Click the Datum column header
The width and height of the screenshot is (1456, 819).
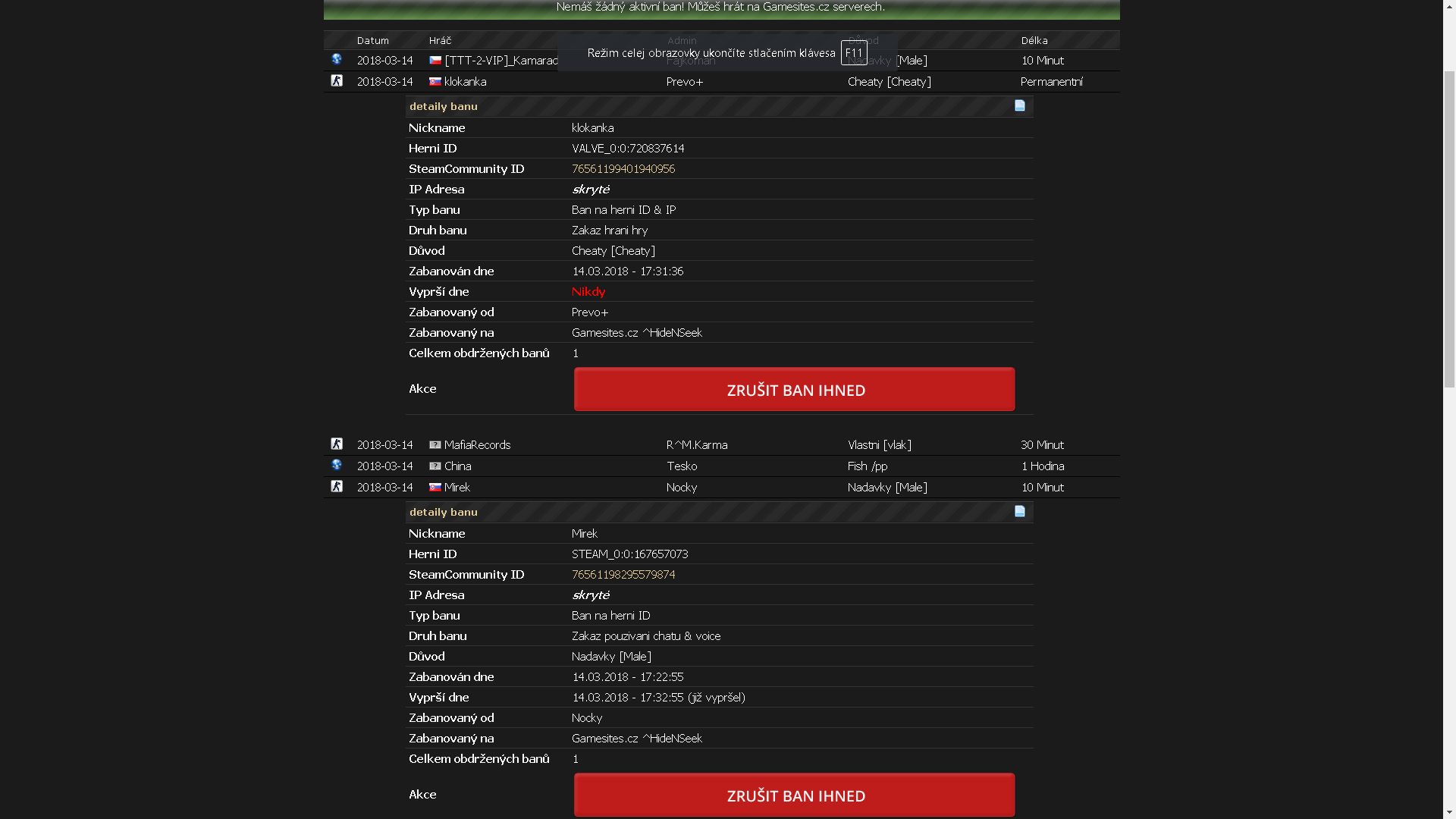tap(372, 40)
